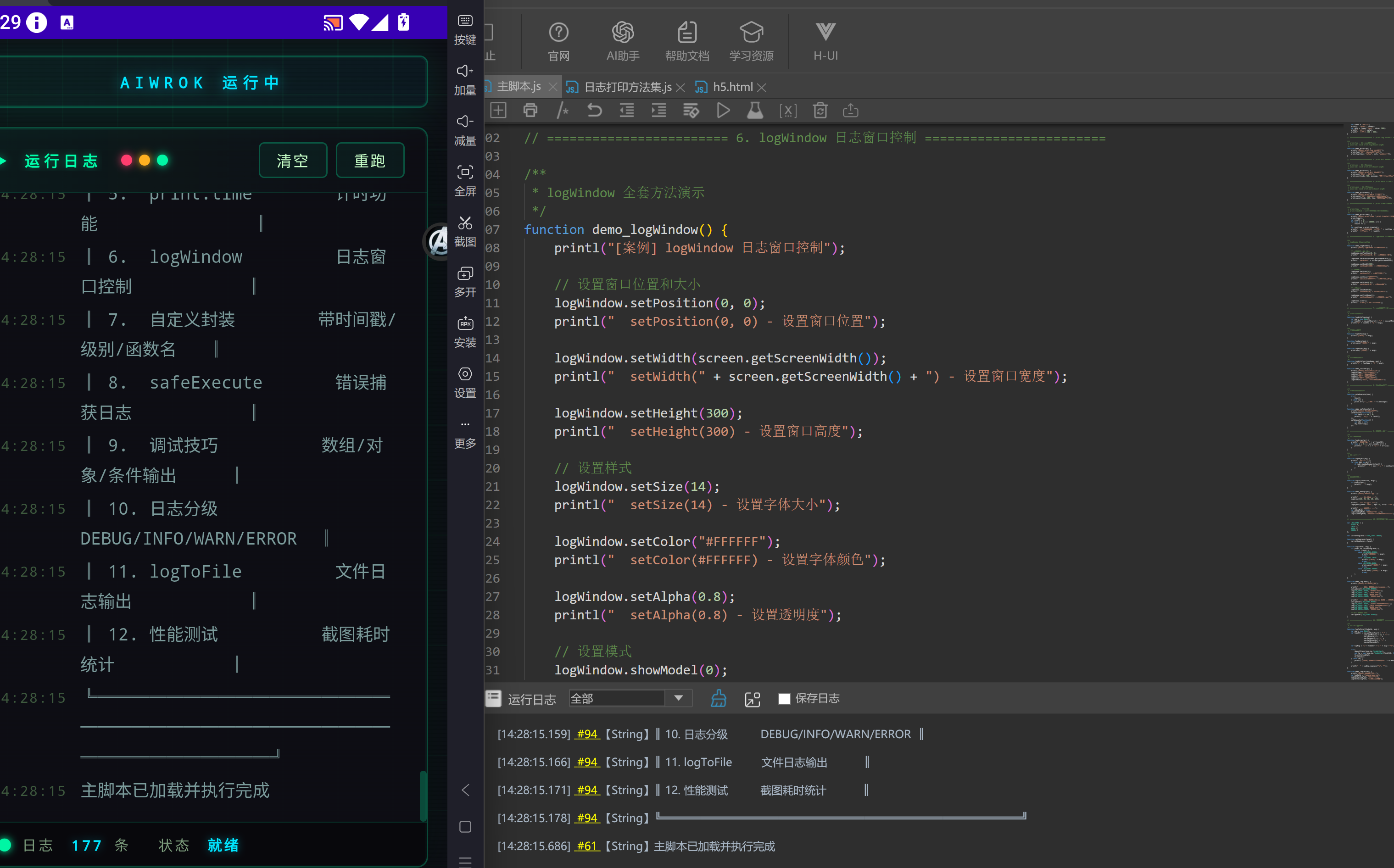Click the info icon in Android status bar
This screenshot has height=868, width=1394.
pos(37,22)
